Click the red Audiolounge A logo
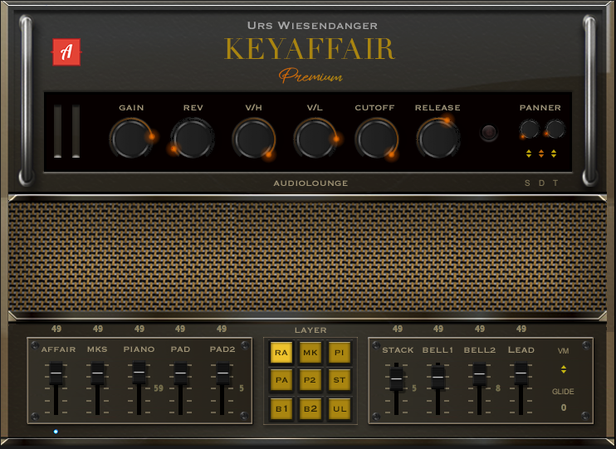 tap(66, 52)
